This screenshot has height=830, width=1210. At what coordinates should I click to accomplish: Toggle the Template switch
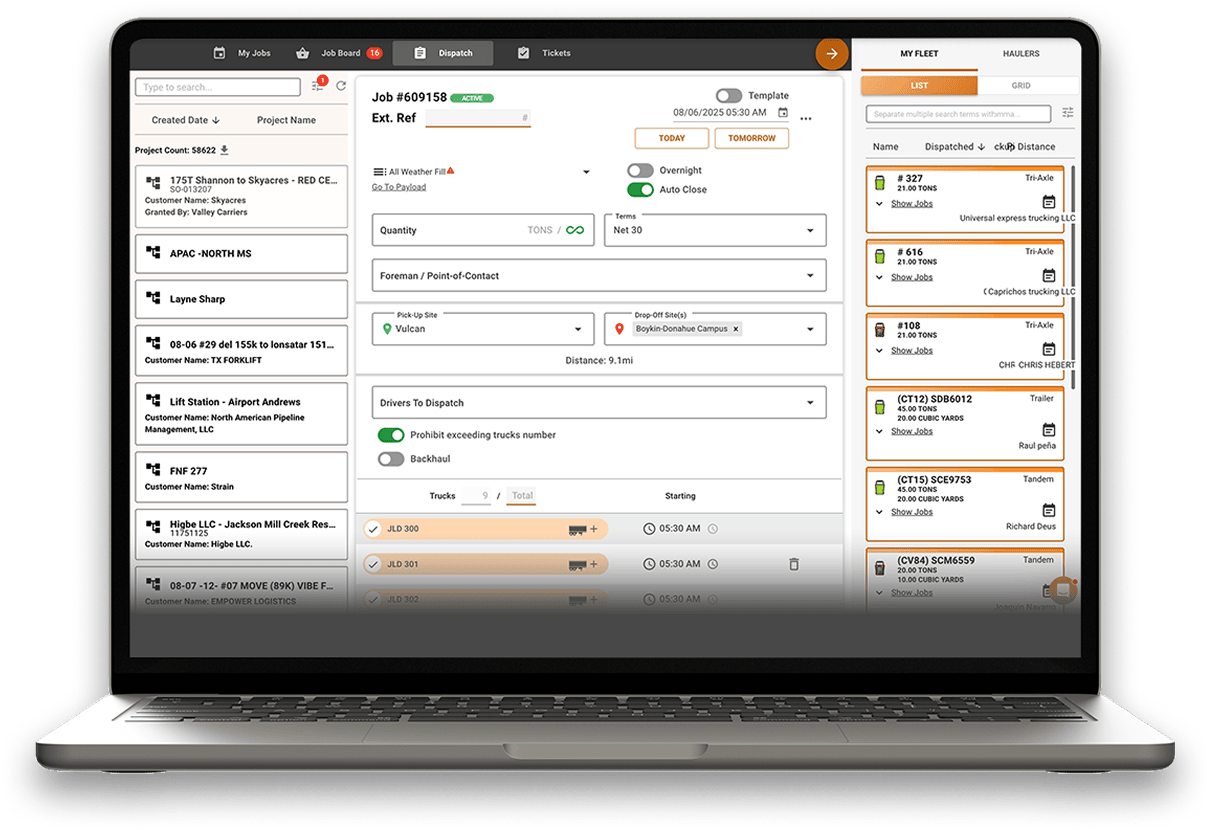729,96
